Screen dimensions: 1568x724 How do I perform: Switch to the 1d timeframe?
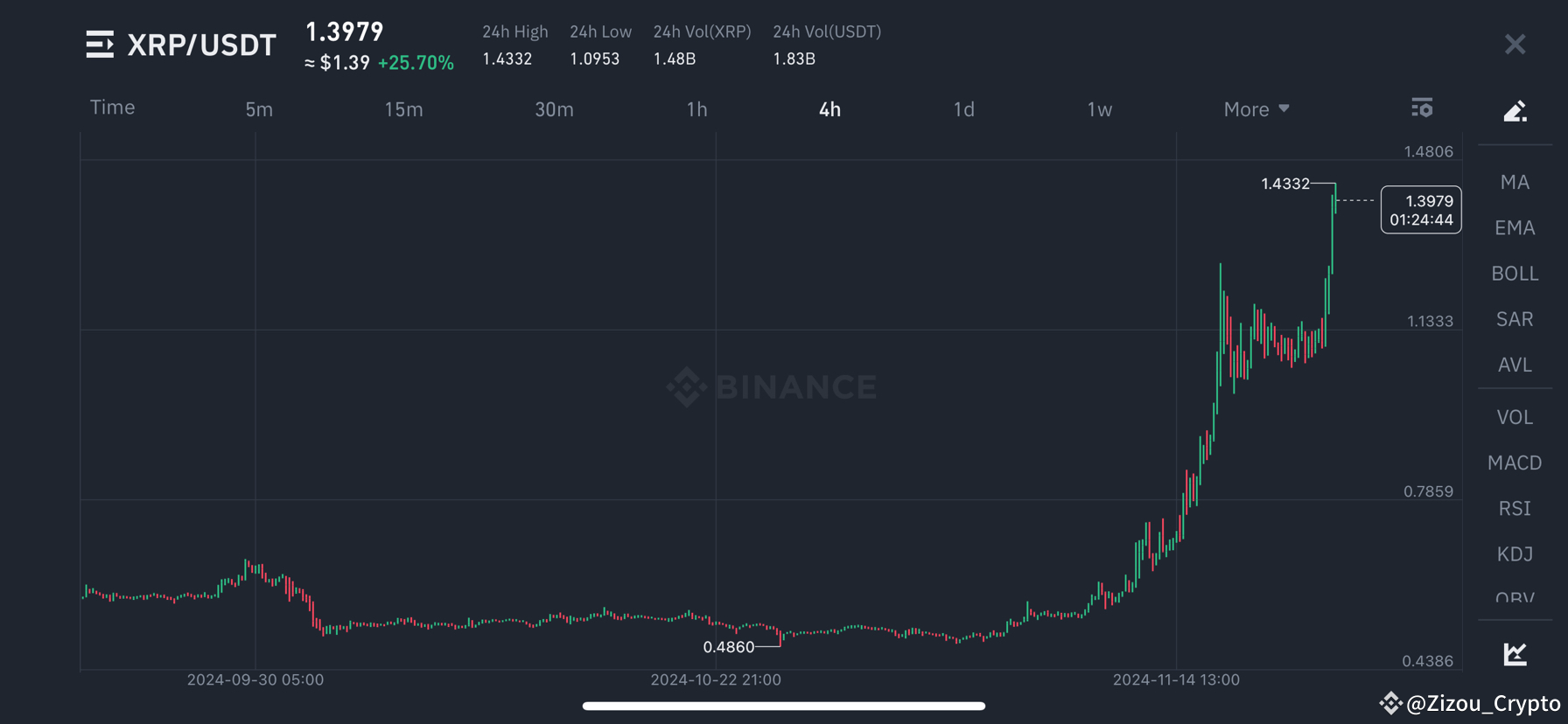(x=963, y=108)
